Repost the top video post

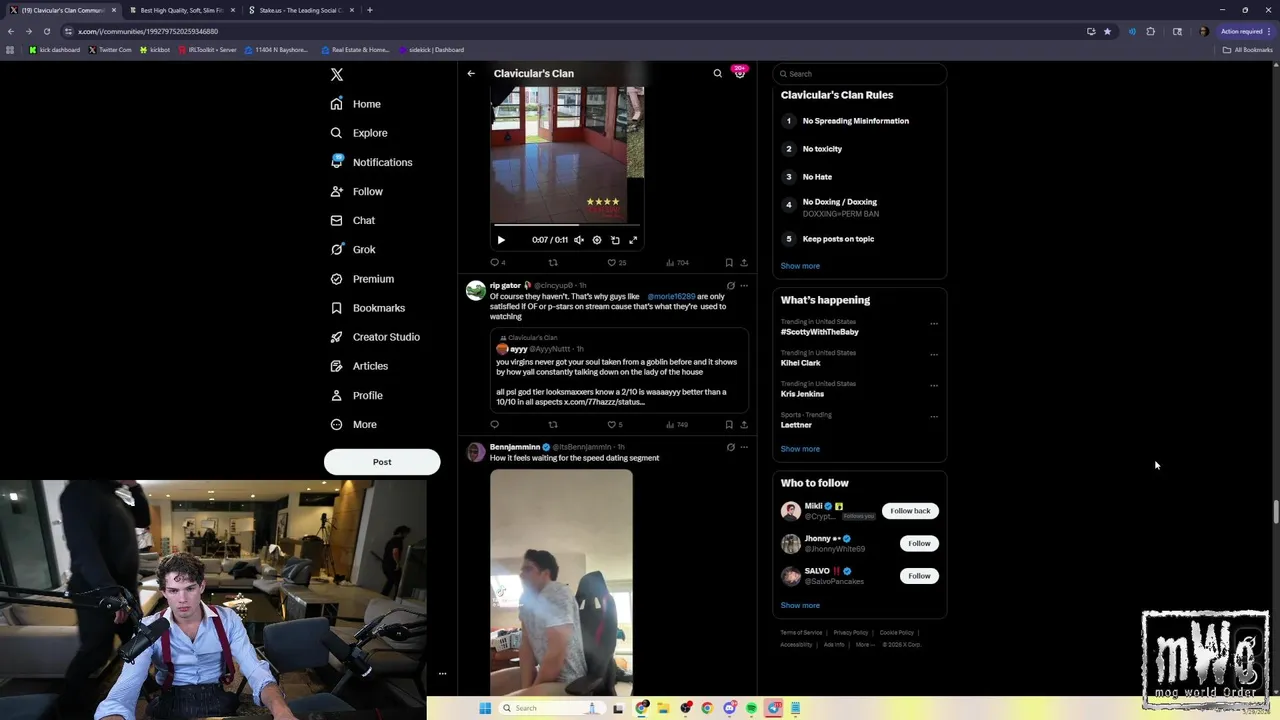(553, 263)
